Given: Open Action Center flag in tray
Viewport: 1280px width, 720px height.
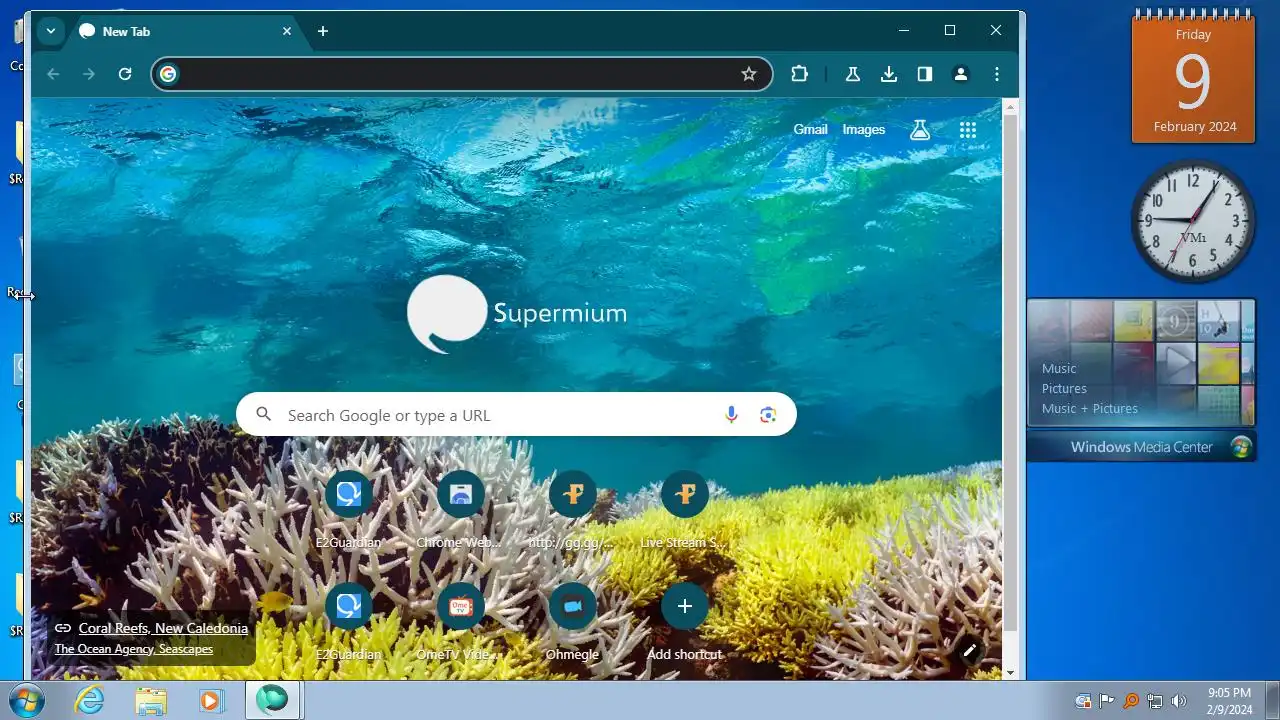Looking at the screenshot, I should pyautogui.click(x=1107, y=701).
